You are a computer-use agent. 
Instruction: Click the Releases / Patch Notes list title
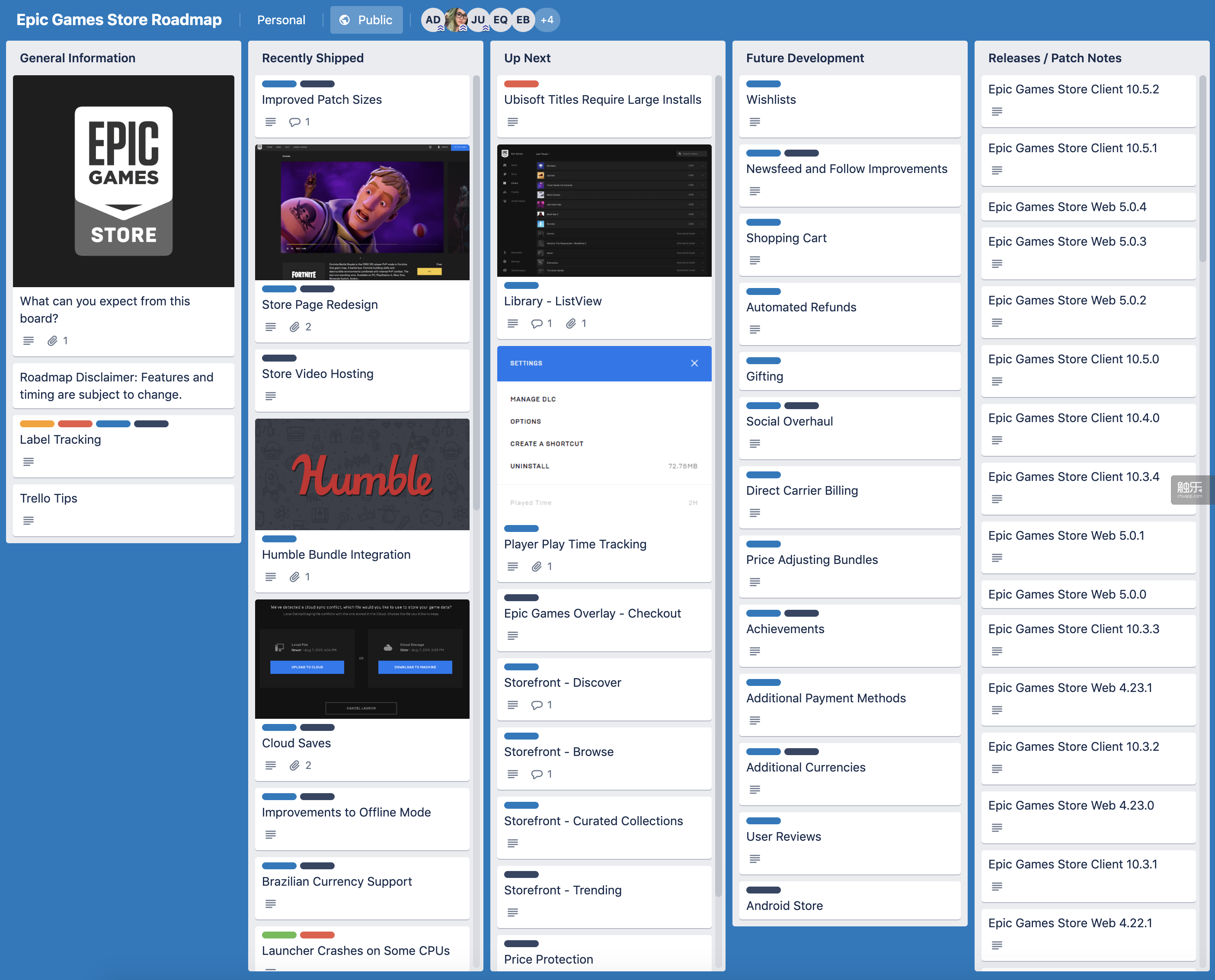(x=1055, y=58)
